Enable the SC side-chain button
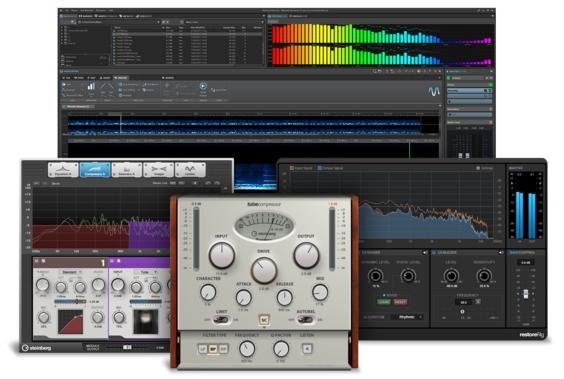The width and height of the screenshot is (564, 379). 264,319
